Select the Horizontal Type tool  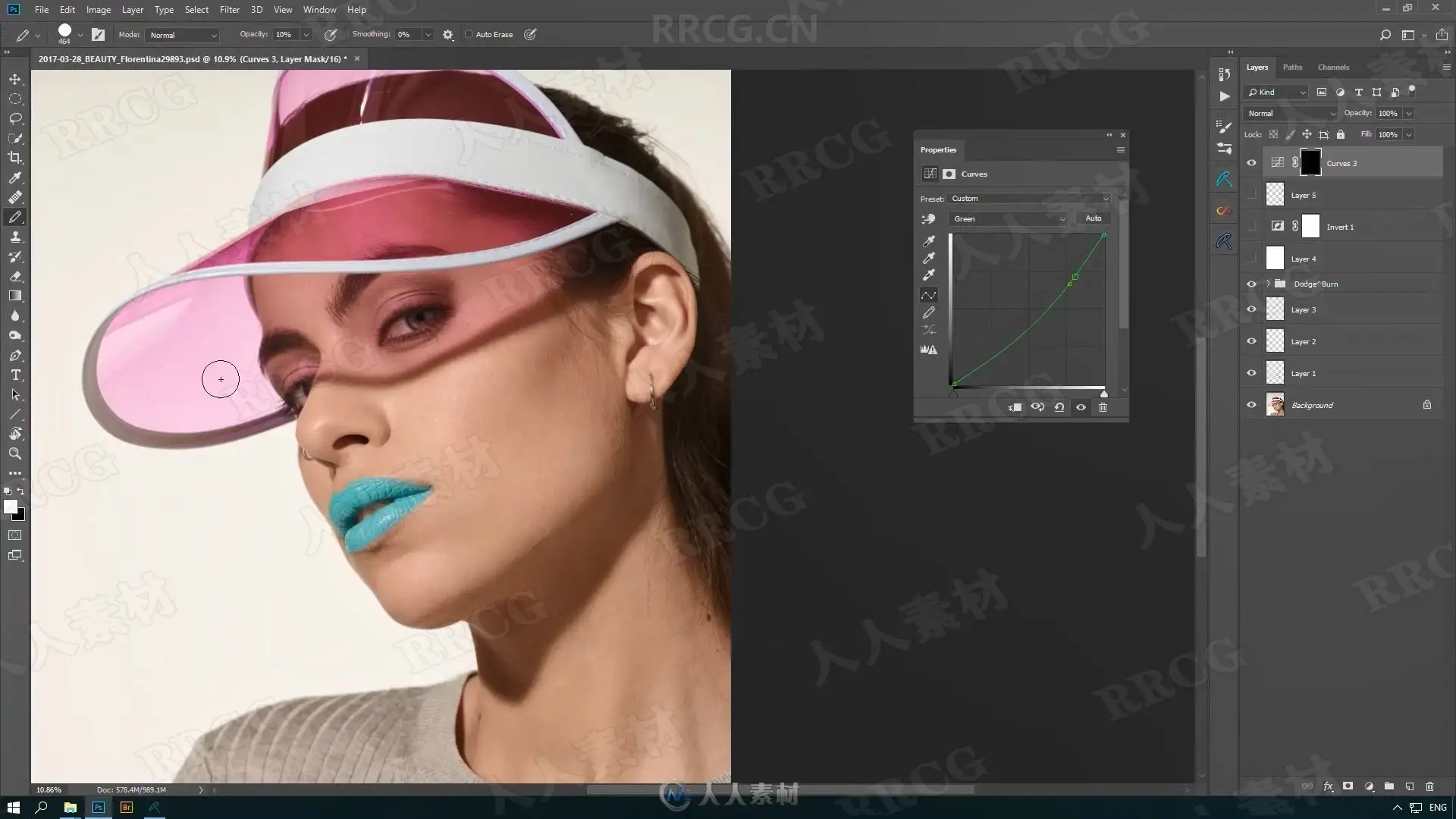pos(15,375)
